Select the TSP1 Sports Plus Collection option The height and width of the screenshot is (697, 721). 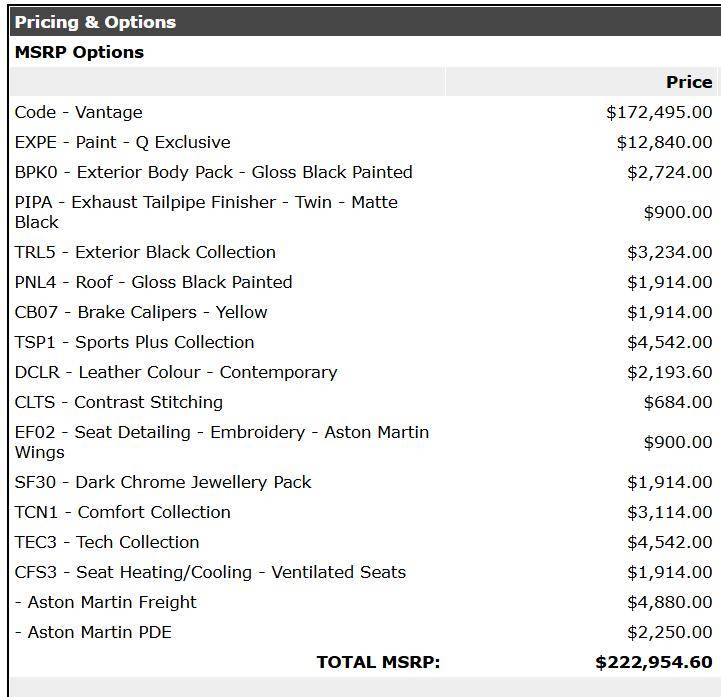tap(134, 342)
